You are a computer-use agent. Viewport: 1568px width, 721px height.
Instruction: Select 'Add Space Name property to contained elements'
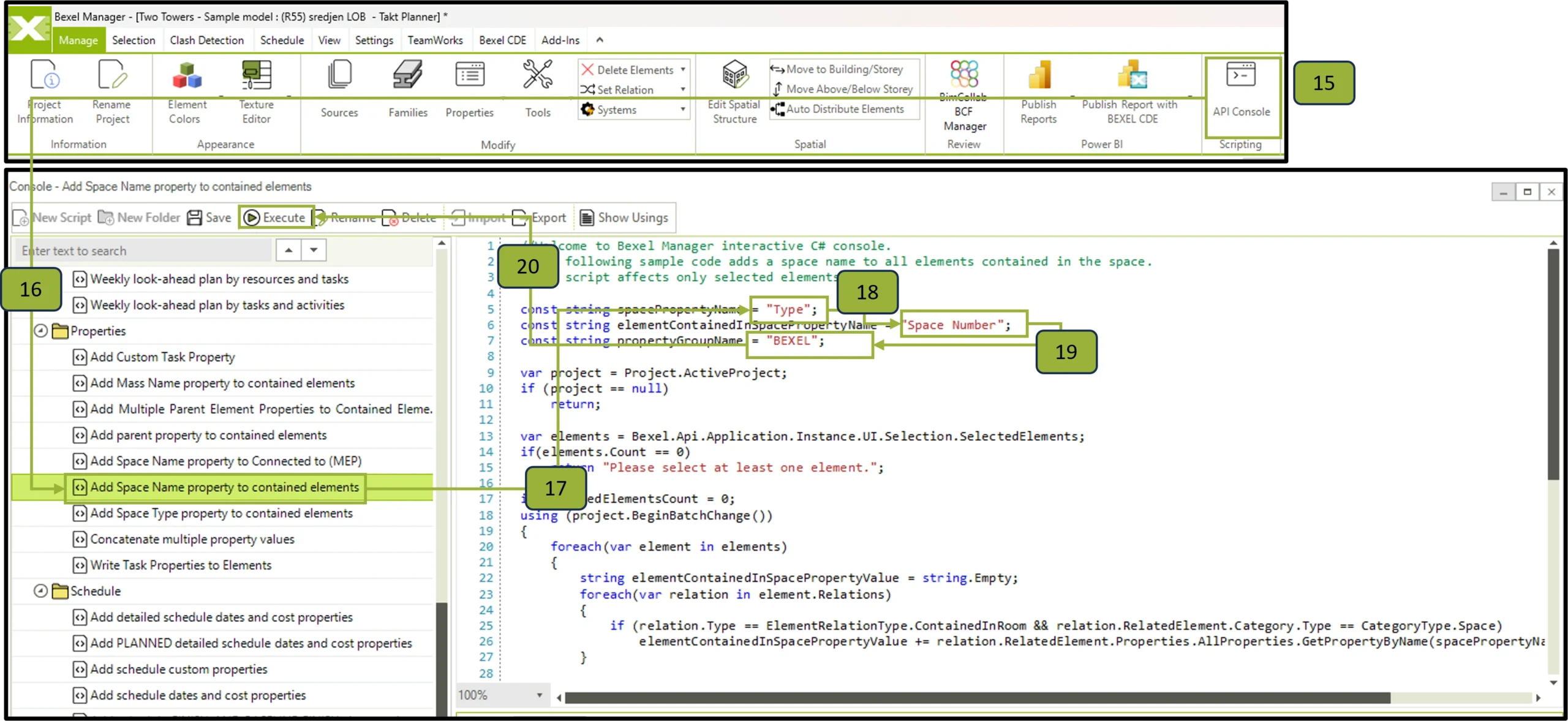(x=224, y=488)
